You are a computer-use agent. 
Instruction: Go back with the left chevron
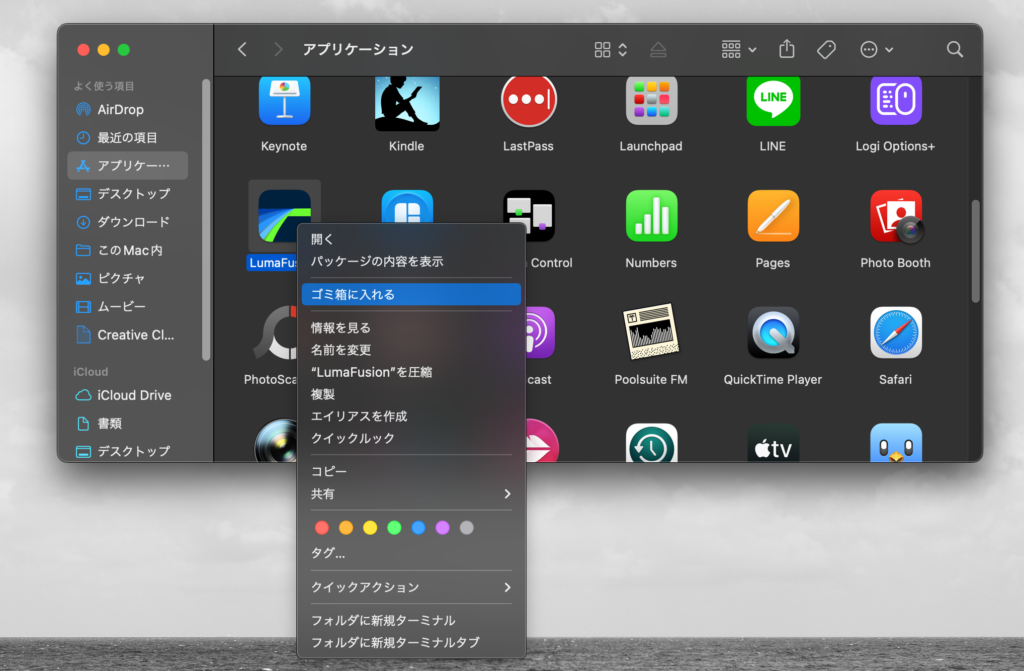coord(242,50)
